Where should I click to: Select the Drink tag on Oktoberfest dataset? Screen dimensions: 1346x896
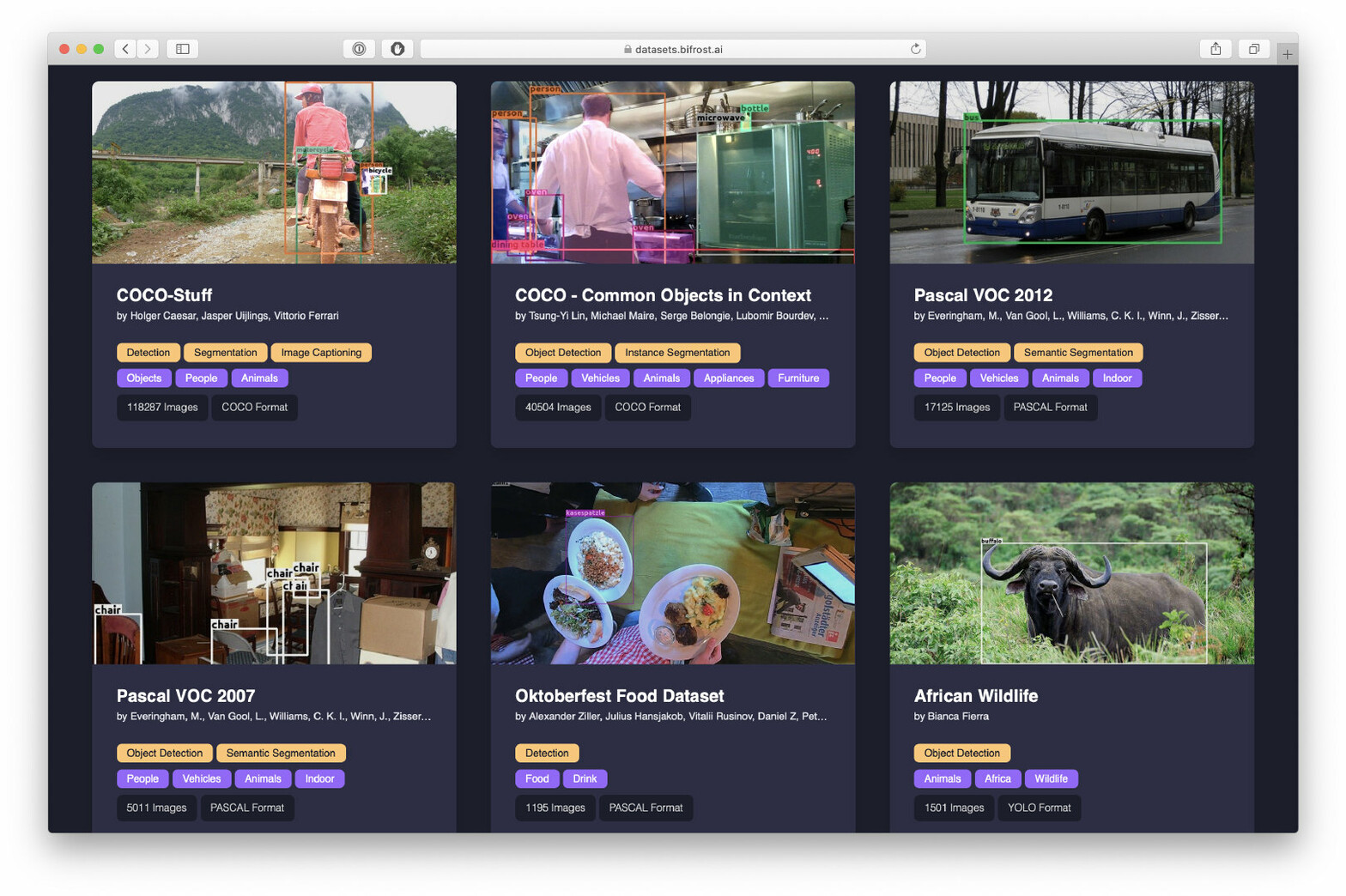[585, 779]
